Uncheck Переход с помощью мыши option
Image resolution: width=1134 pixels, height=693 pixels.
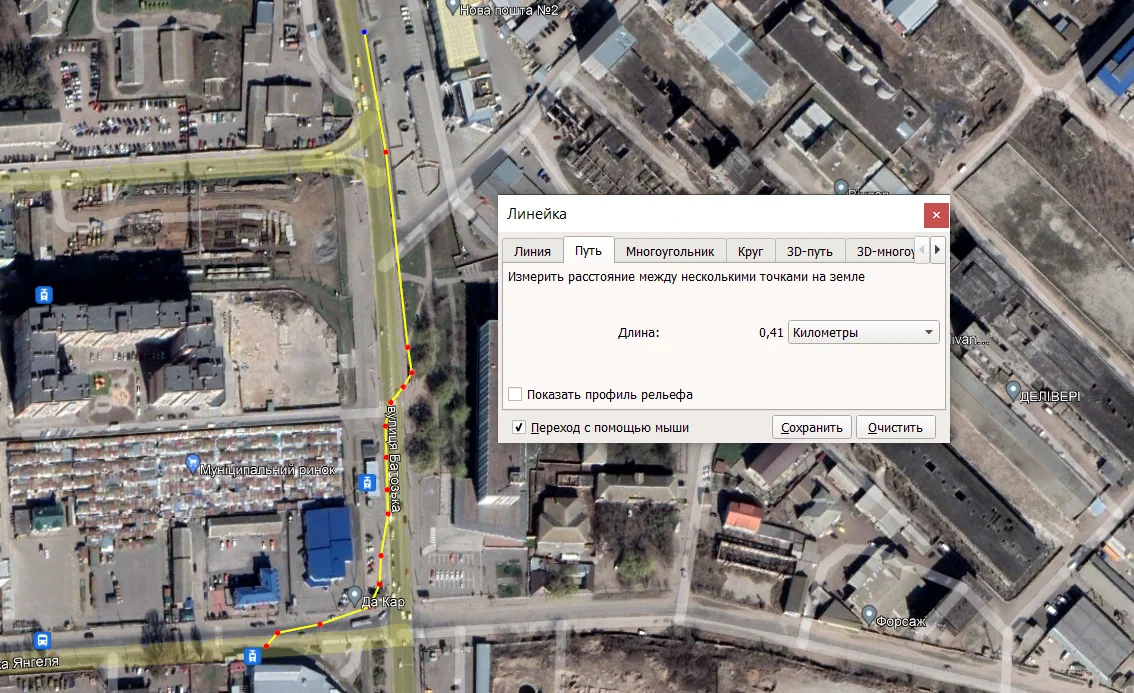click(519, 427)
